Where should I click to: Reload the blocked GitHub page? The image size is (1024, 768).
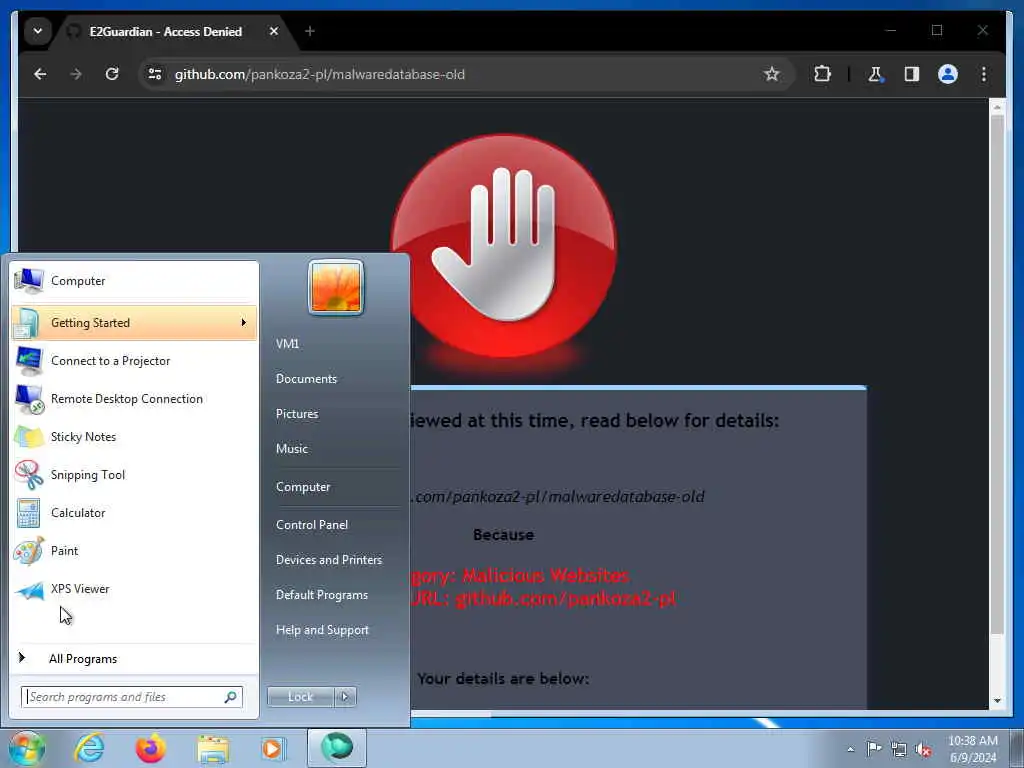(x=112, y=74)
